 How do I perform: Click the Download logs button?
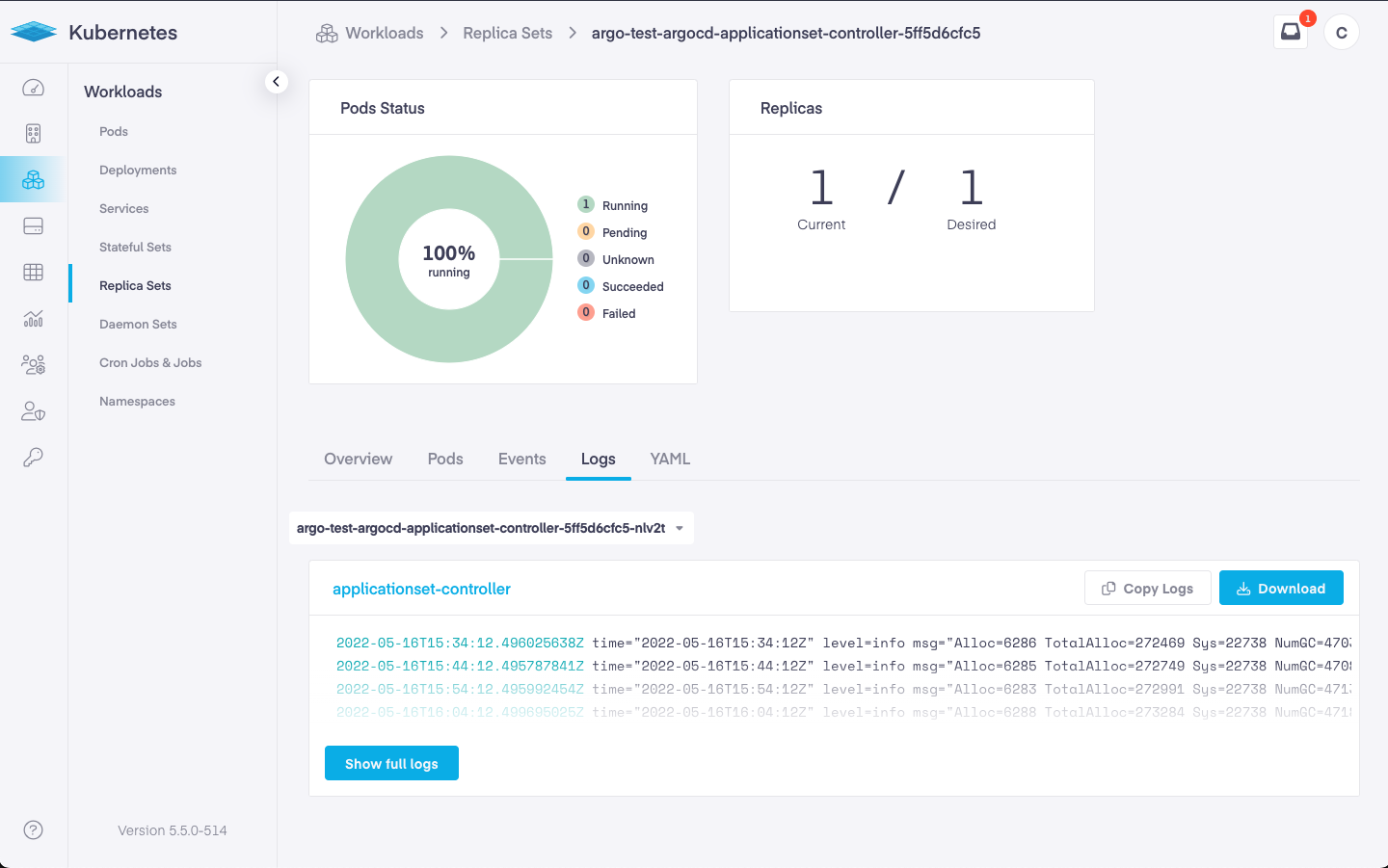click(1280, 589)
